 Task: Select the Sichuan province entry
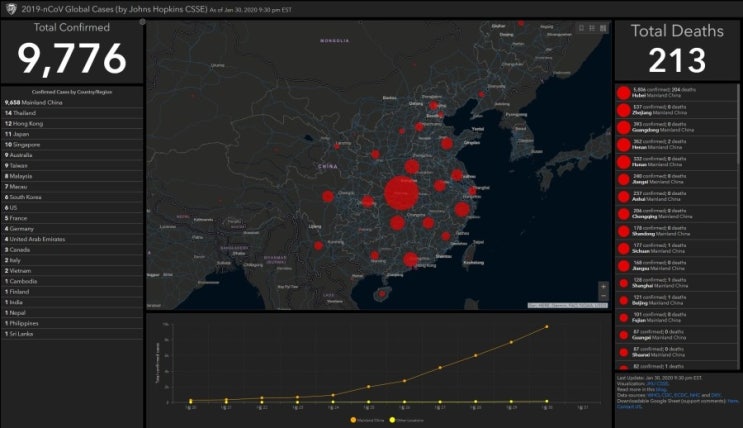pyautogui.click(x=676, y=248)
